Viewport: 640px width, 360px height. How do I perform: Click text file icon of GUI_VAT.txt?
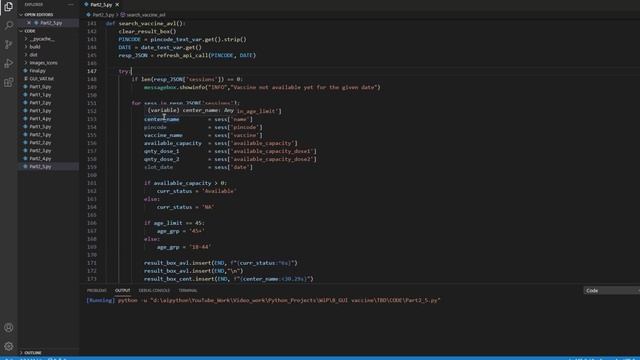click(25, 79)
